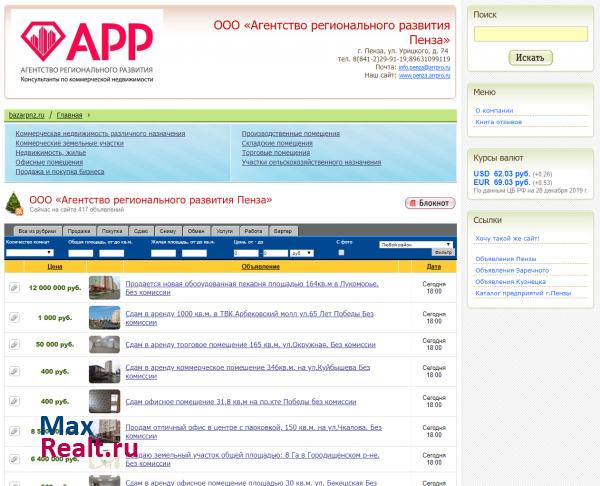Open the Окружная trade space thumbnail
Image resolution: width=600 pixels, height=486 pixels.
point(104,344)
